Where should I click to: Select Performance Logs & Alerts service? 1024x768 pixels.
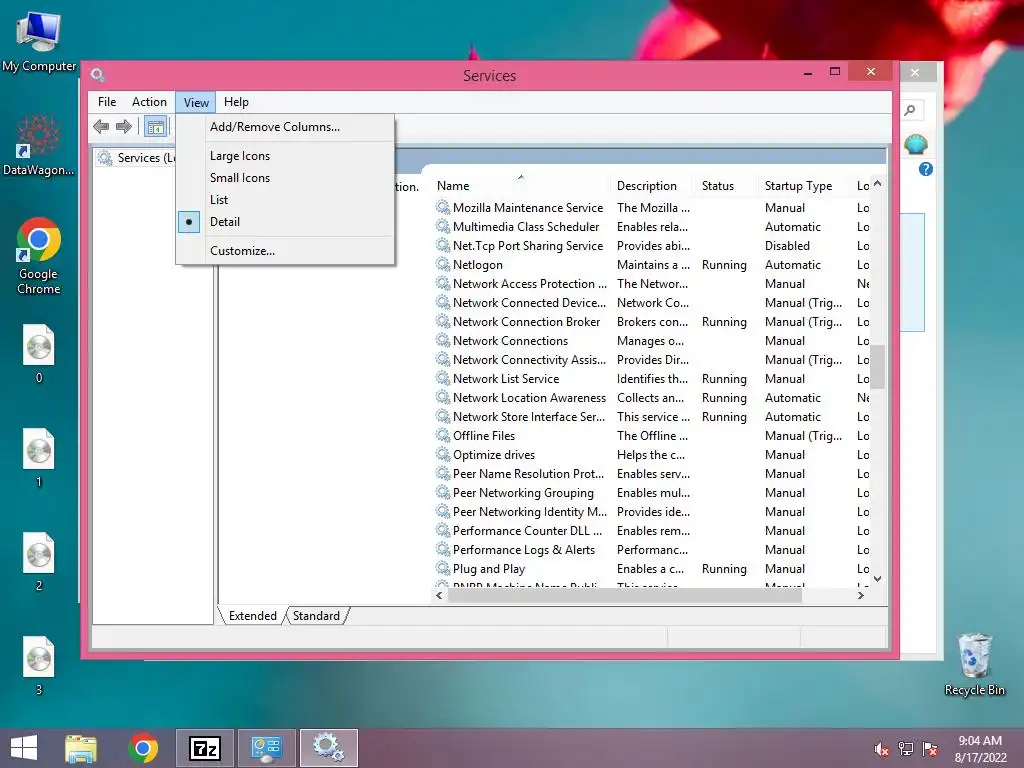[651, 550]
